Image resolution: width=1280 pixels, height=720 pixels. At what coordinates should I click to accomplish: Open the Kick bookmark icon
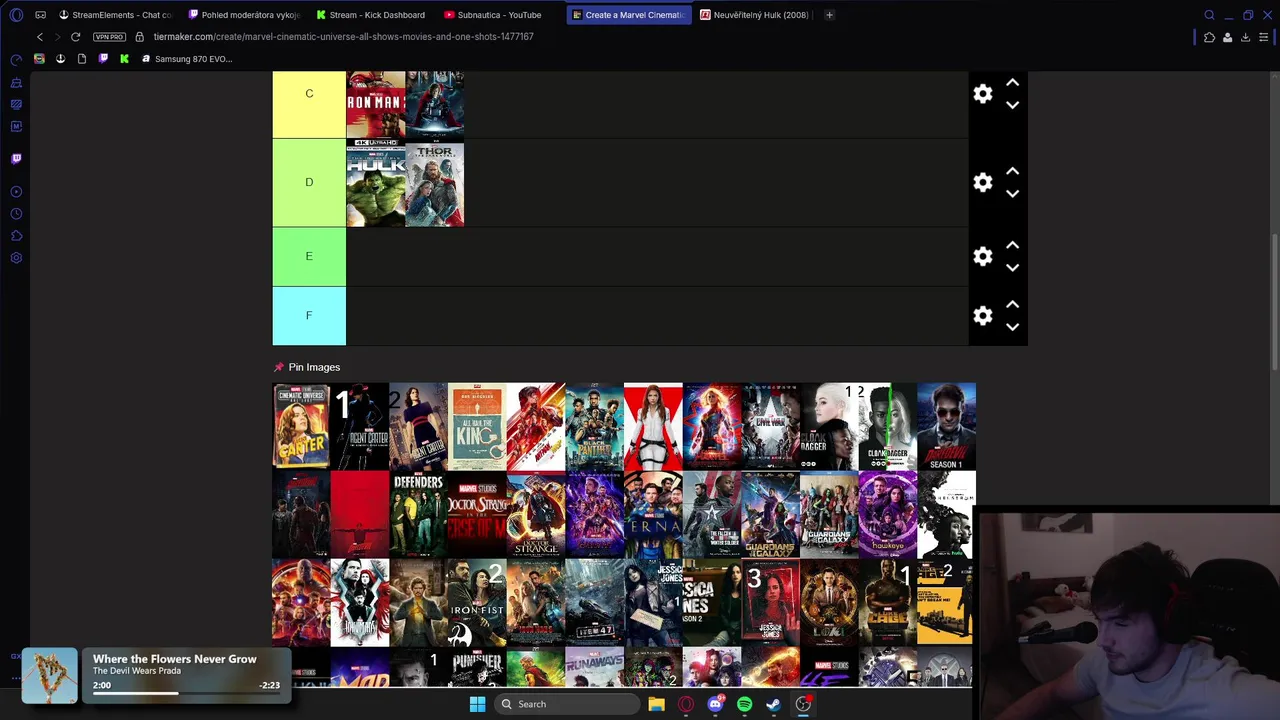[x=124, y=59]
